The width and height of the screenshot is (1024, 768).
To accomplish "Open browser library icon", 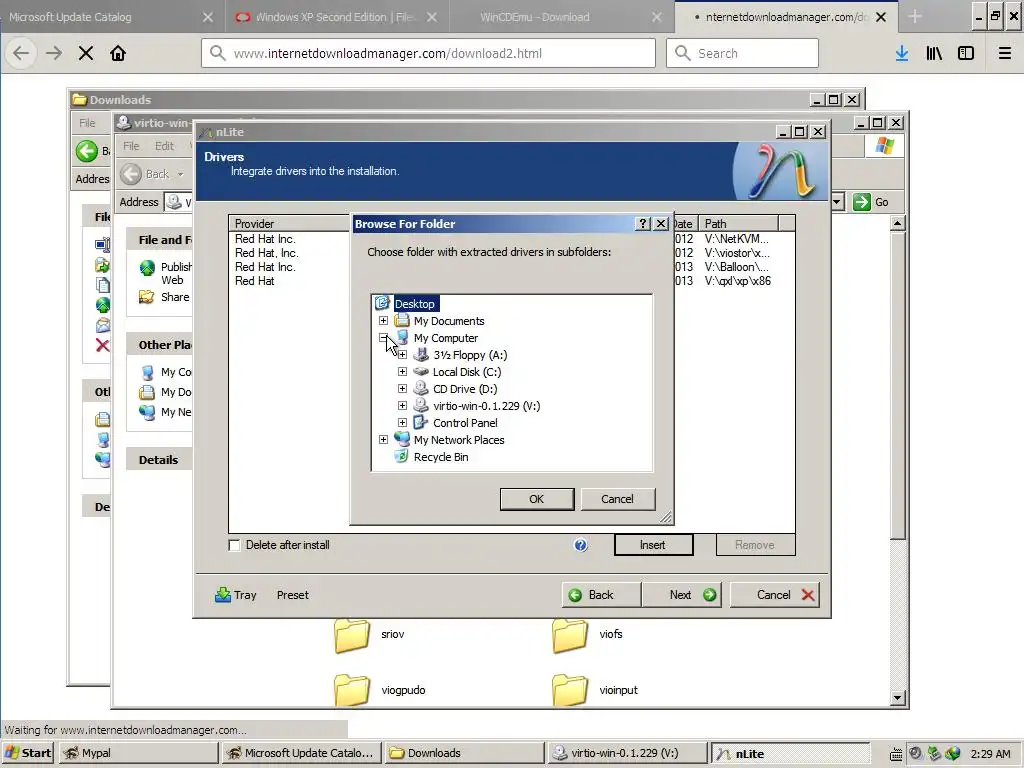I will click(x=934, y=54).
